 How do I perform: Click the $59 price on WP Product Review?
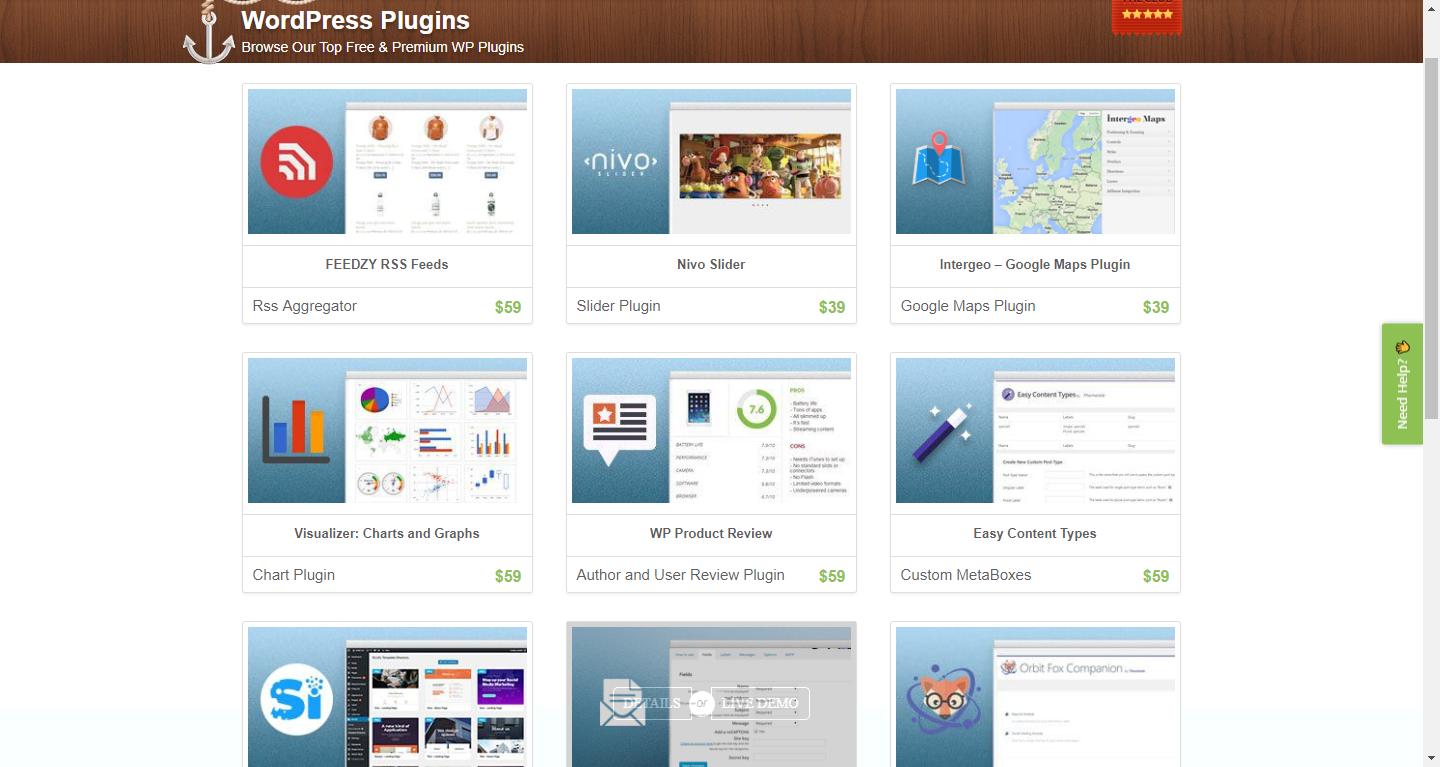(x=832, y=576)
